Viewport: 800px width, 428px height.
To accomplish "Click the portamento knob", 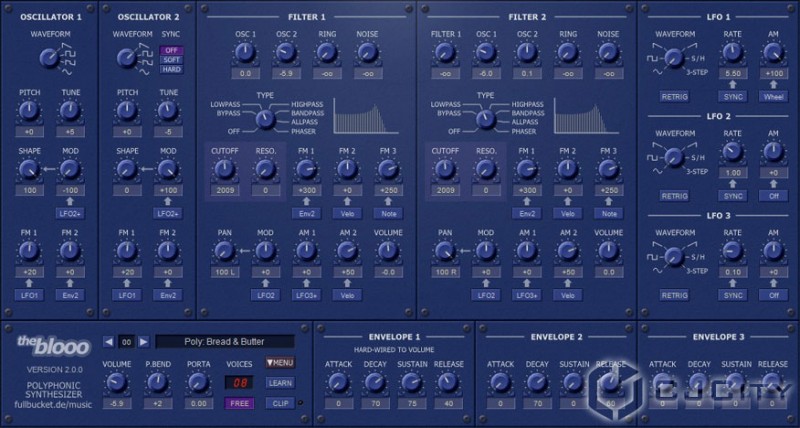I will 198,382.
